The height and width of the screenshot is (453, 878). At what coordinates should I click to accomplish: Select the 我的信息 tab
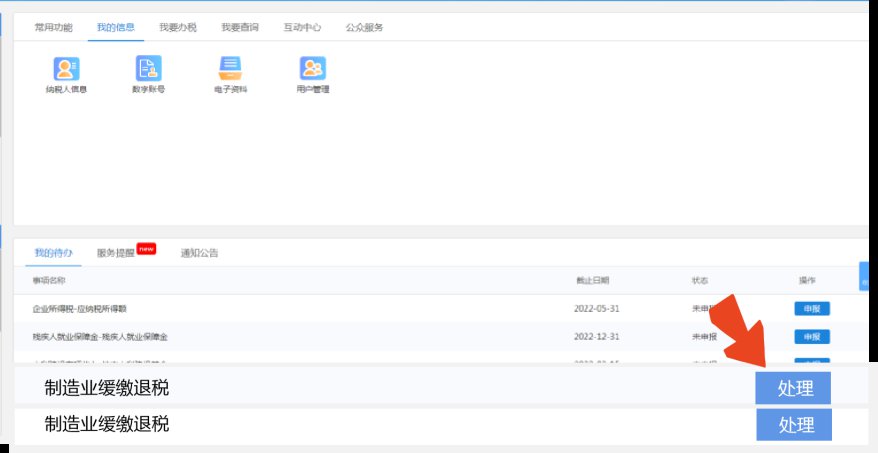(116, 27)
